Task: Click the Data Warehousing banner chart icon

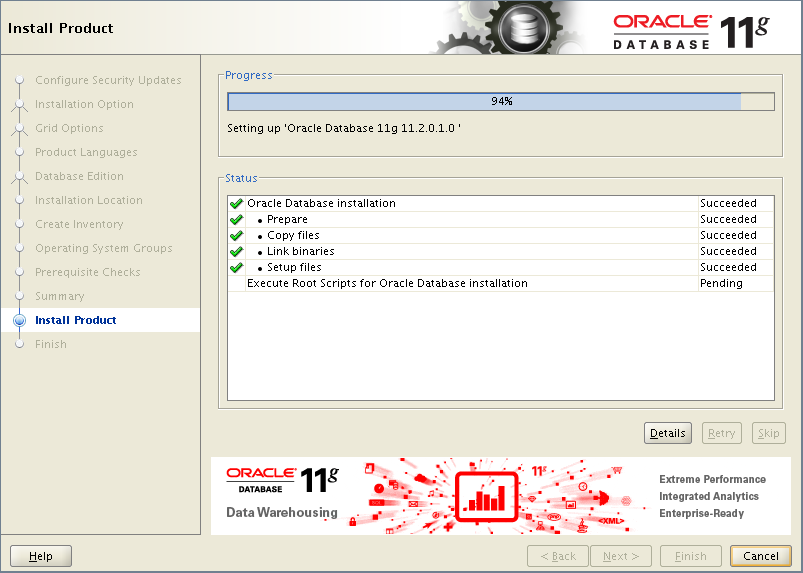Action: click(x=487, y=497)
